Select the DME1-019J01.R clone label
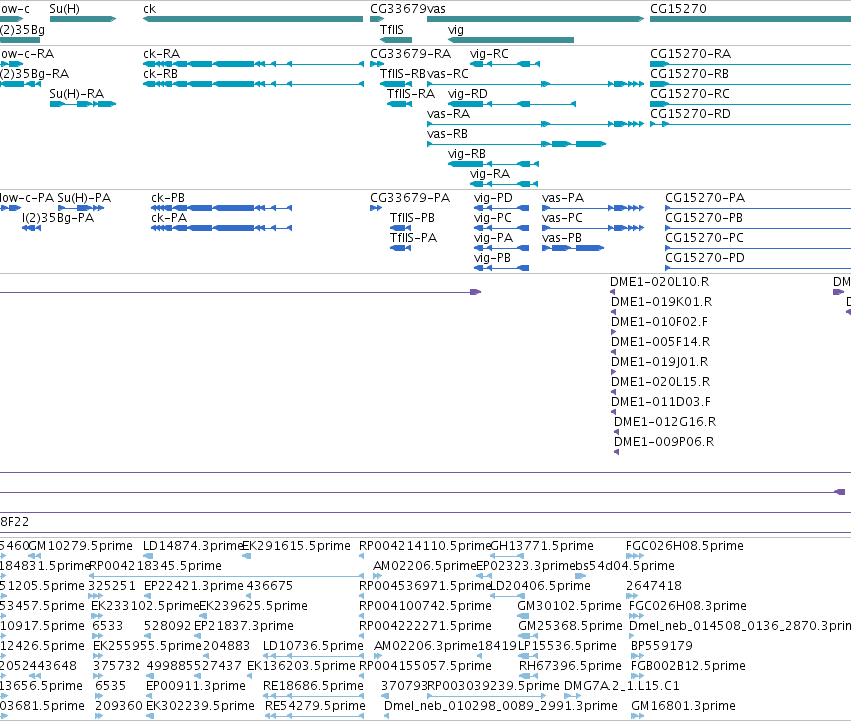The width and height of the screenshot is (851, 721). click(x=660, y=362)
